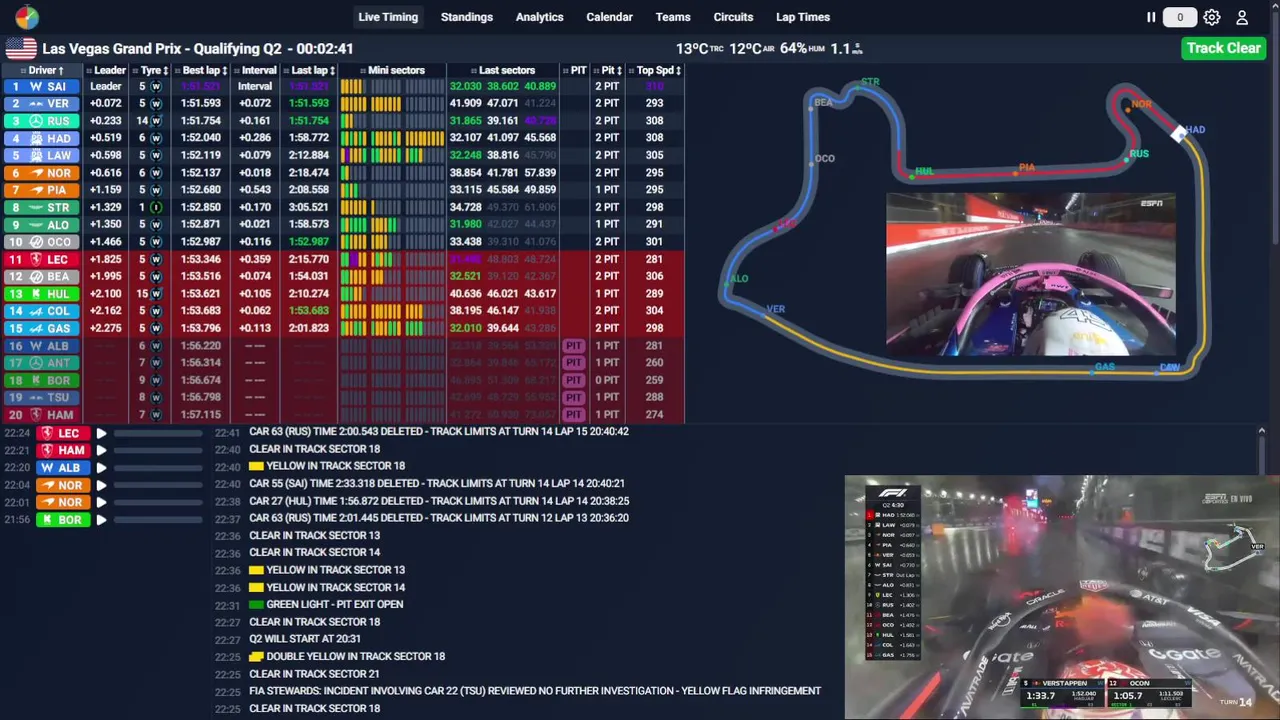This screenshot has height=720, width=1280.
Task: Play NOR team radio at 22:01
Action: coord(101,502)
